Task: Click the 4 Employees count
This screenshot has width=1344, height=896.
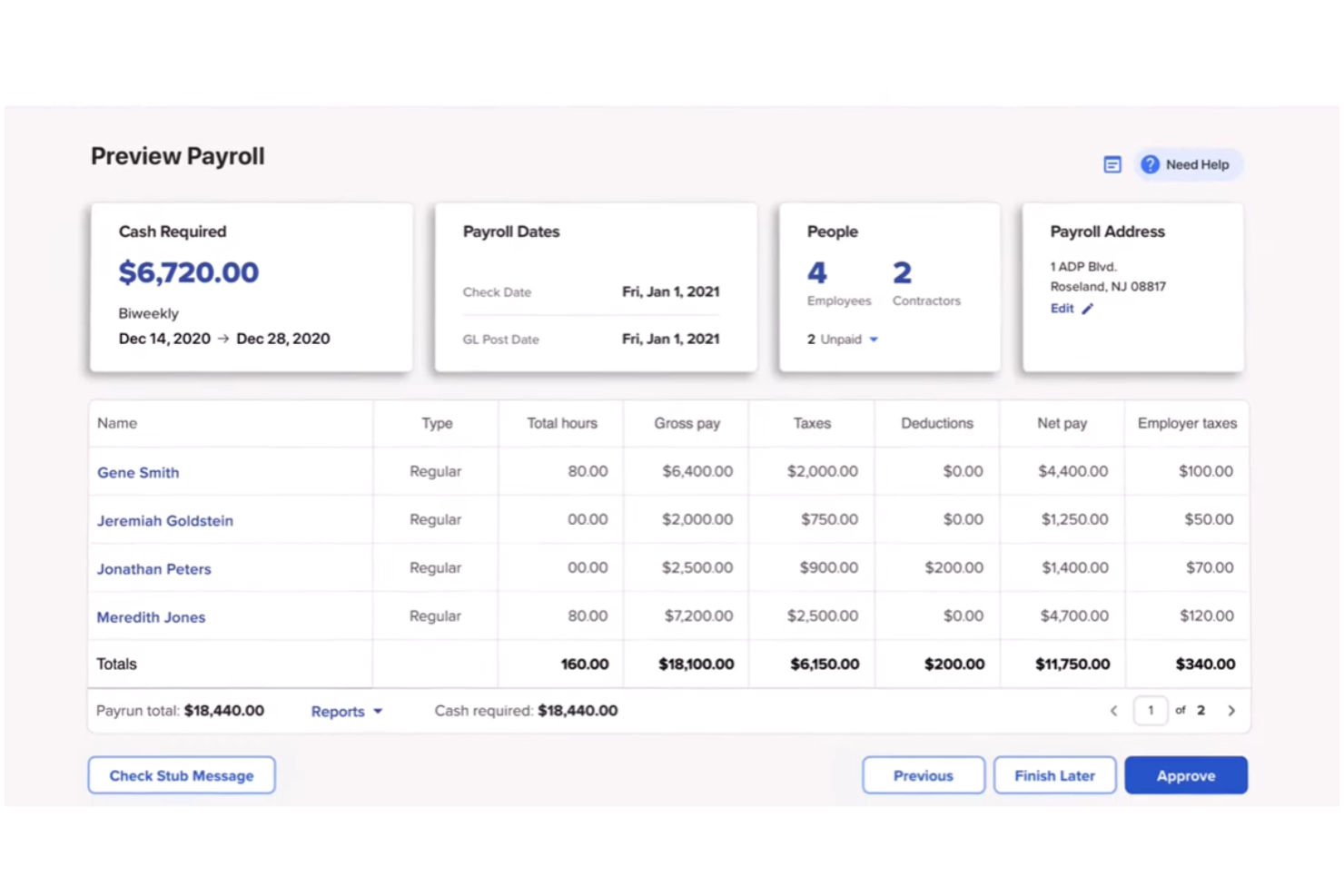Action: (x=817, y=272)
